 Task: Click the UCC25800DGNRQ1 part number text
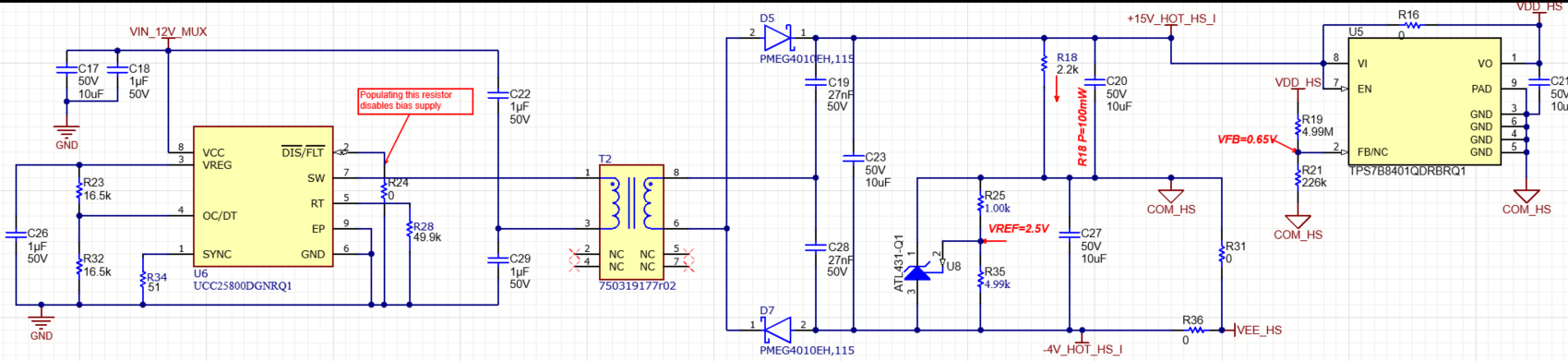coord(242,286)
